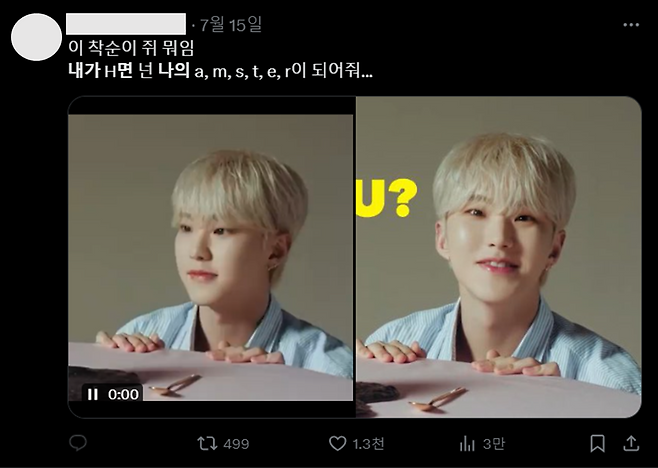Select the 0:00 video timestamp
Image resolution: width=658 pixels, height=468 pixels.
[x=123, y=395]
